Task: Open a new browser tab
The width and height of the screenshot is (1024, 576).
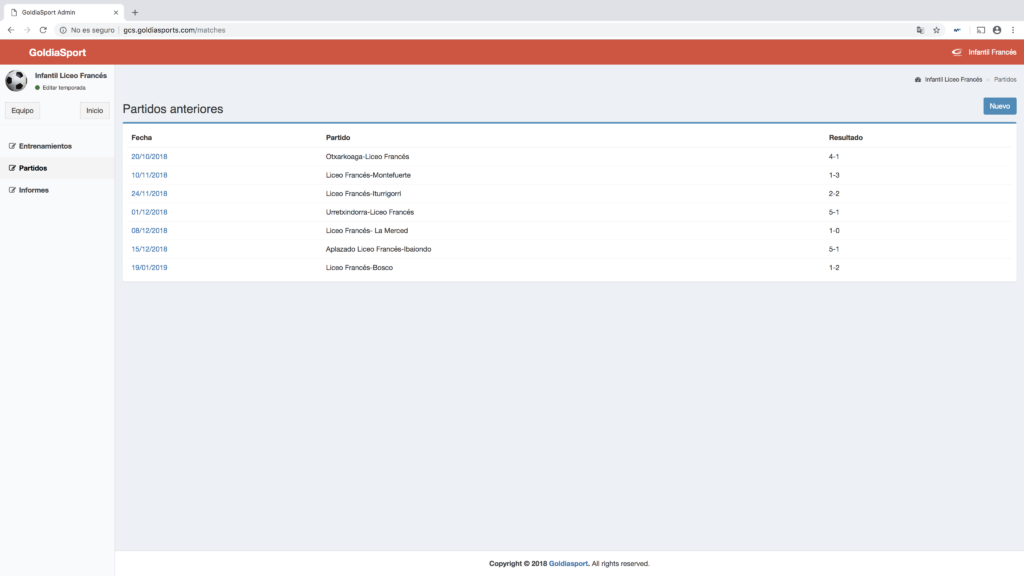Action: point(135,12)
